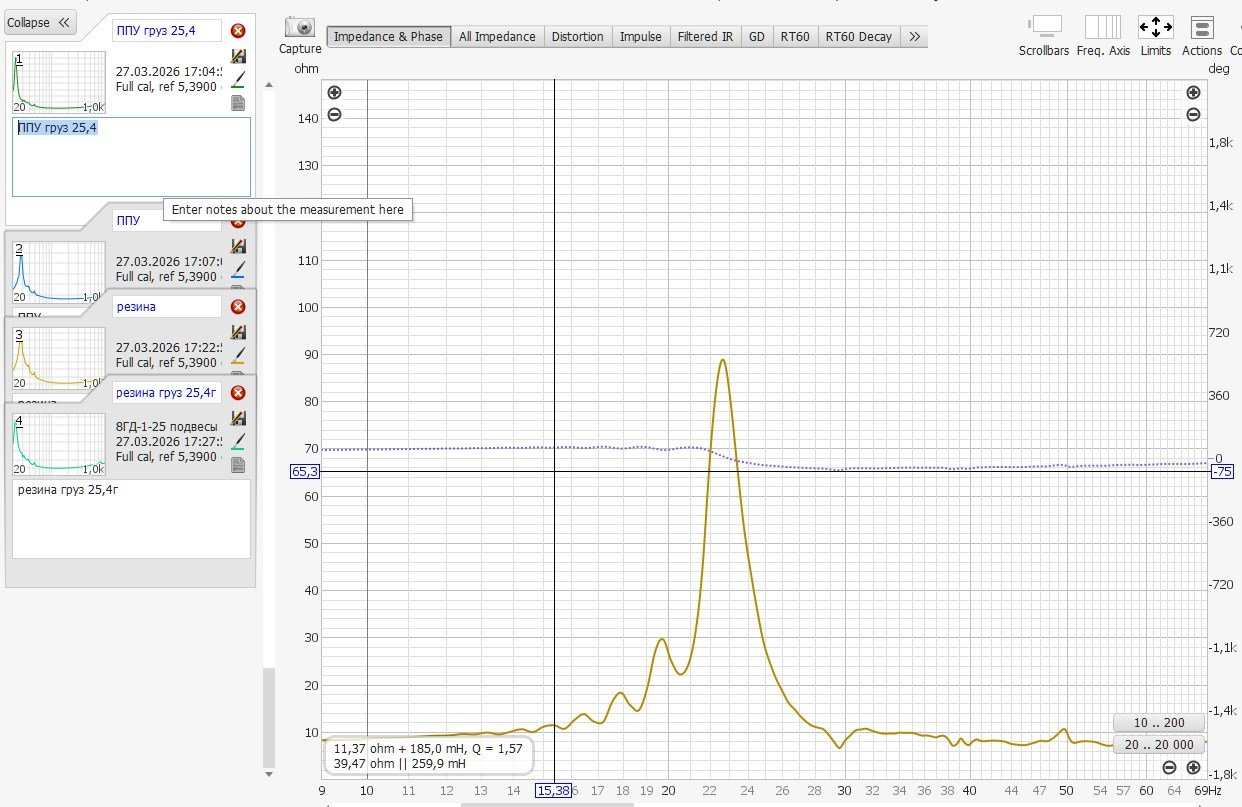1242x807 pixels.
Task: Save measurement 3 'резина' with disk icon
Action: [238, 332]
